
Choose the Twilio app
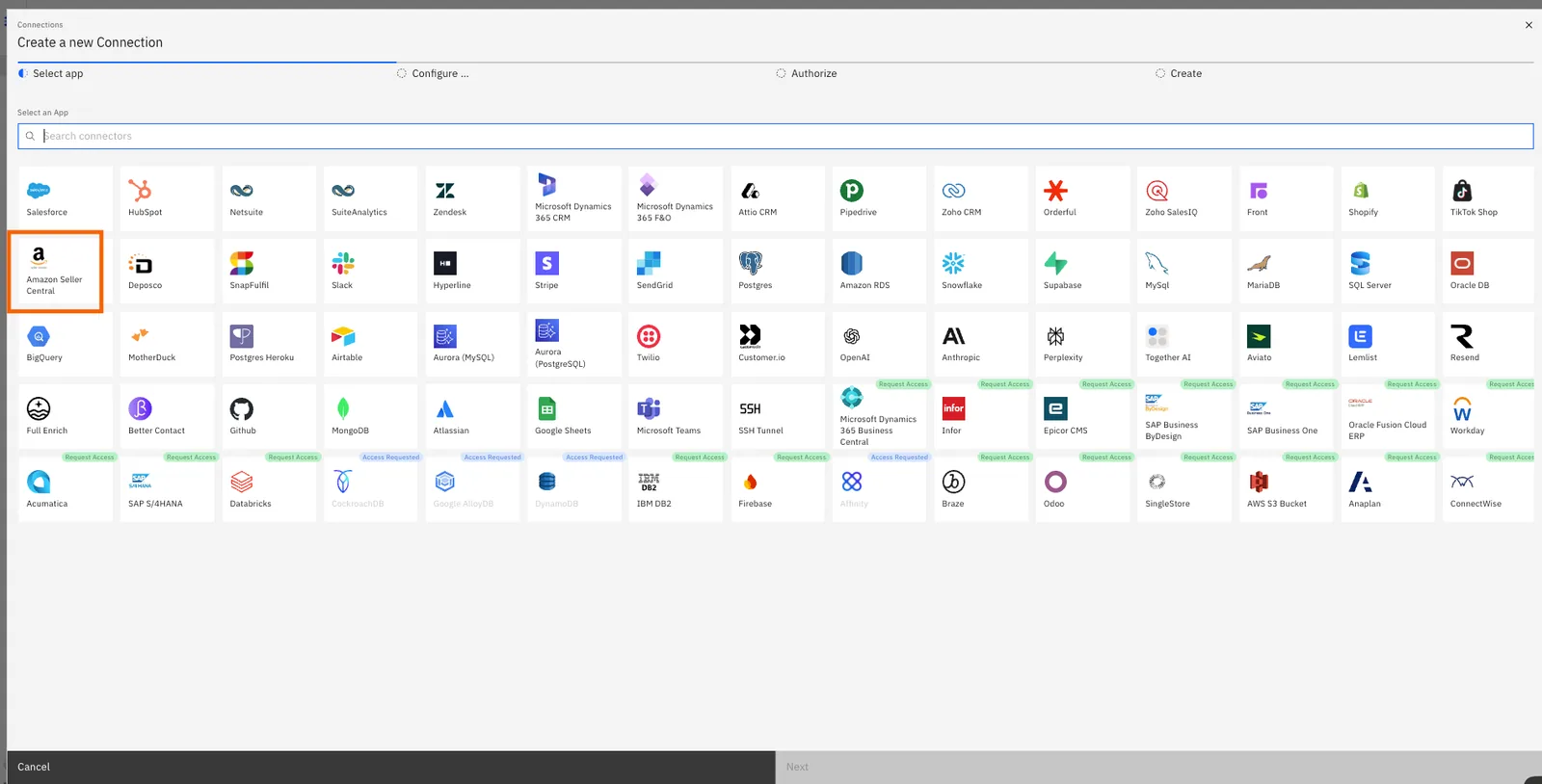[x=676, y=344]
